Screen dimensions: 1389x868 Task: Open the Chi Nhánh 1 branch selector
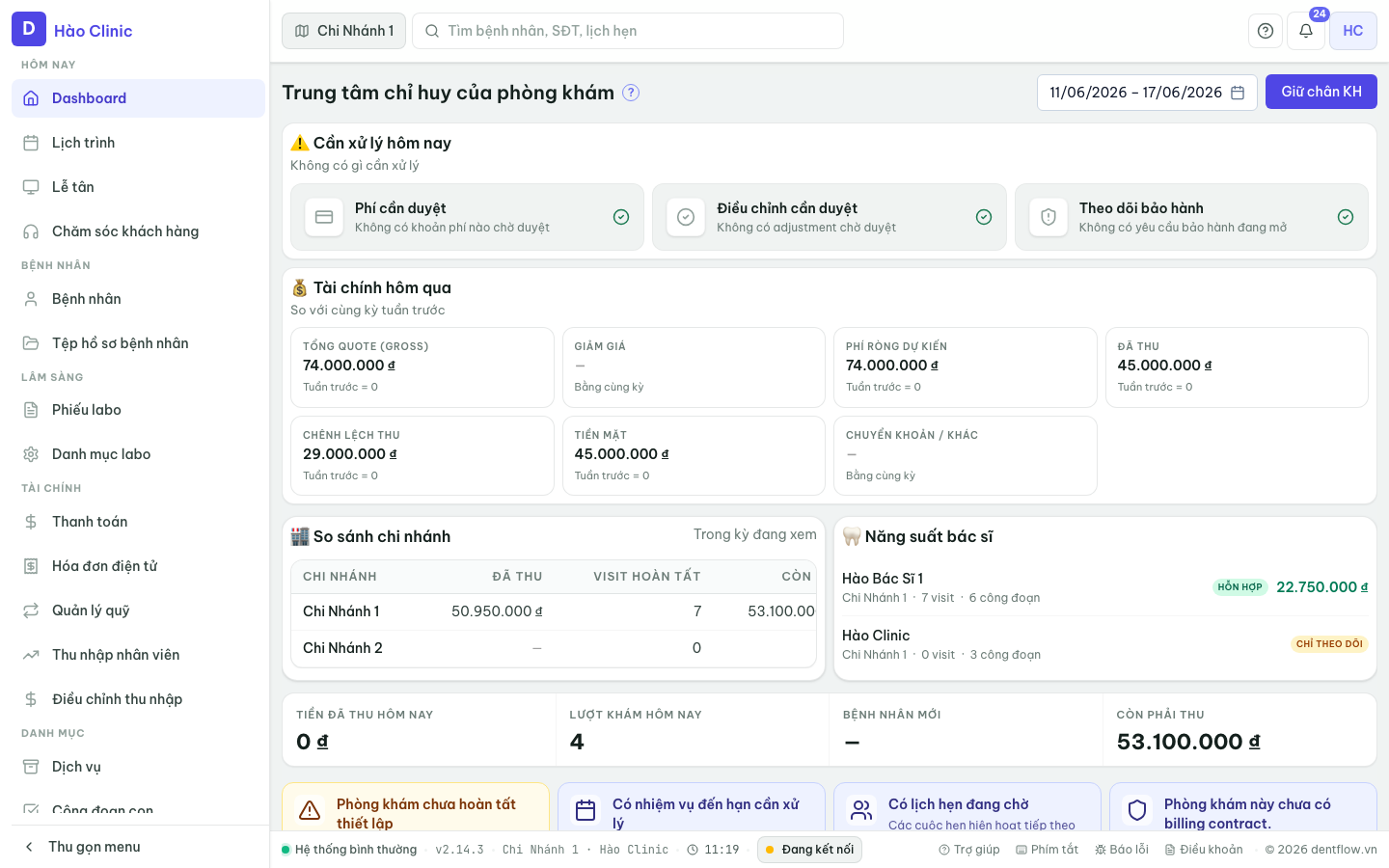click(343, 31)
